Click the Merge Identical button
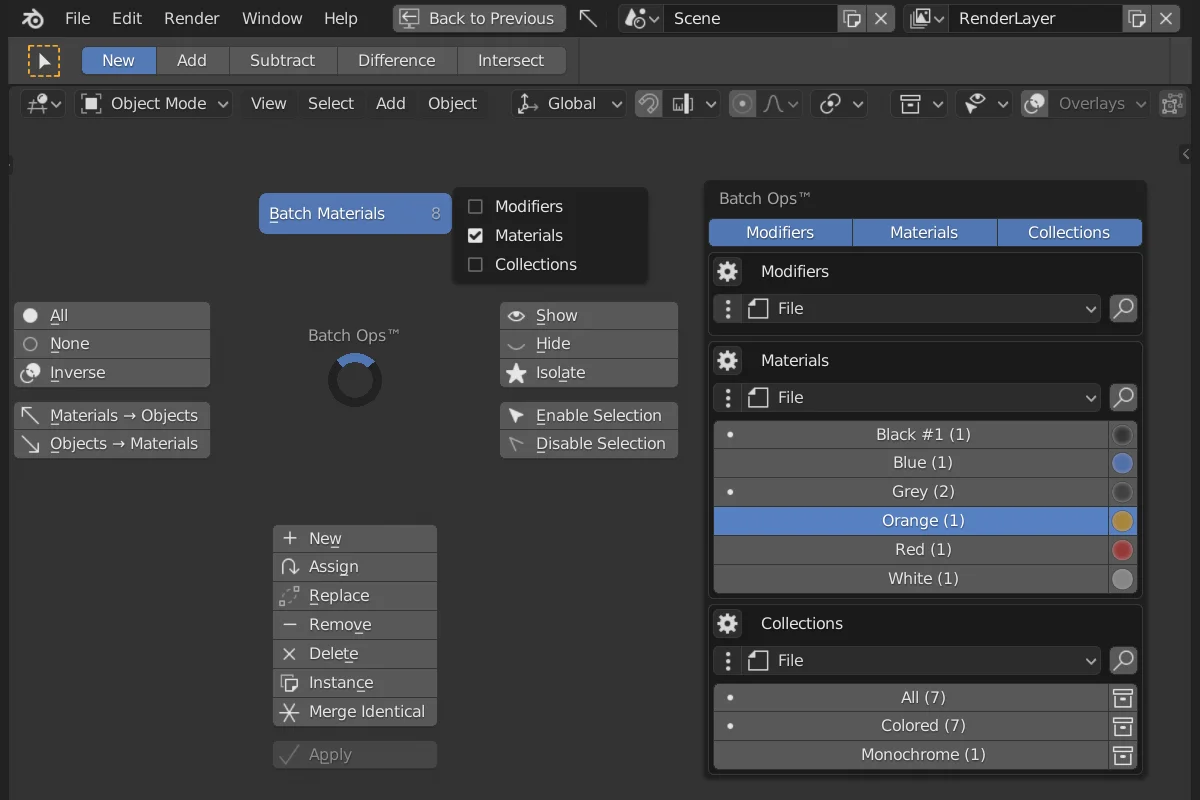Viewport: 1200px width, 800px height. [x=355, y=712]
